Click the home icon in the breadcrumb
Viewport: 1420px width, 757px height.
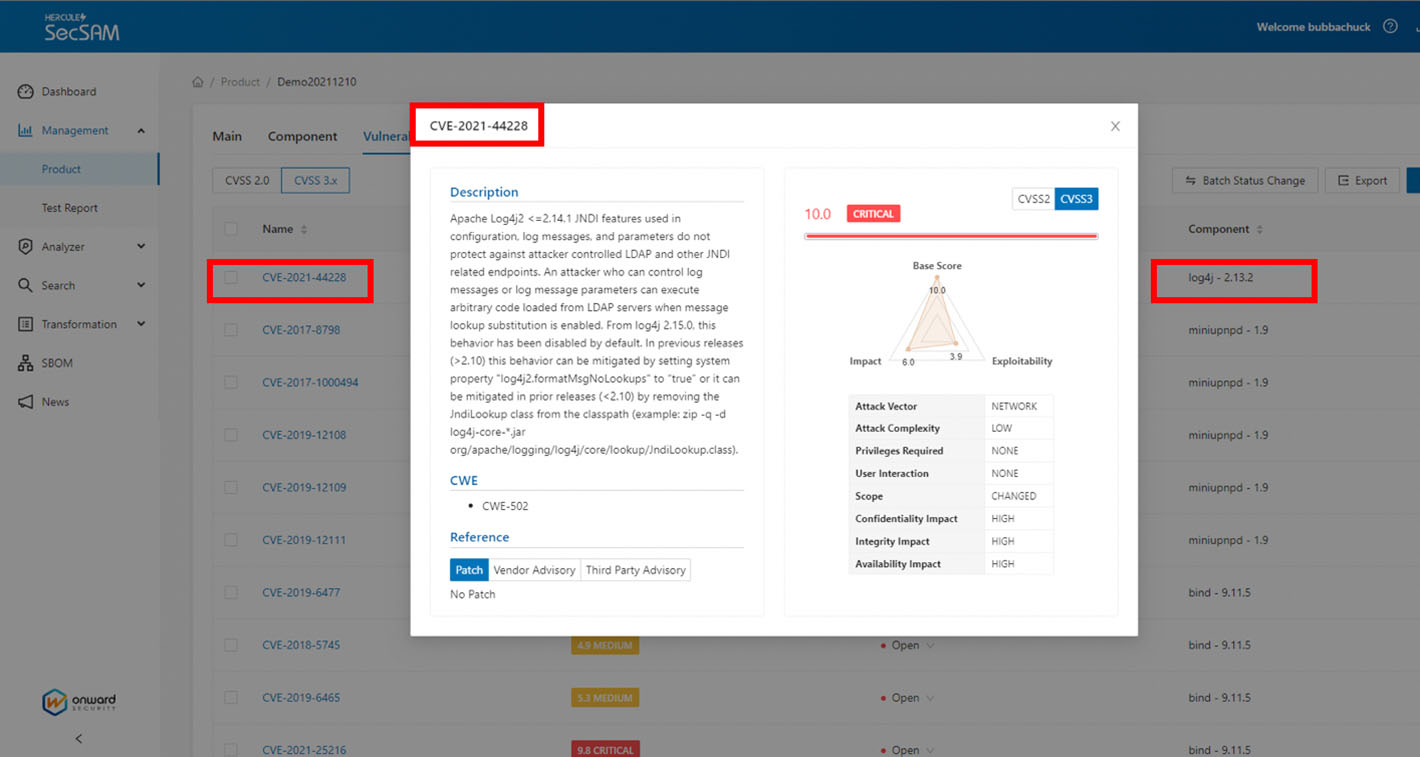pos(198,81)
